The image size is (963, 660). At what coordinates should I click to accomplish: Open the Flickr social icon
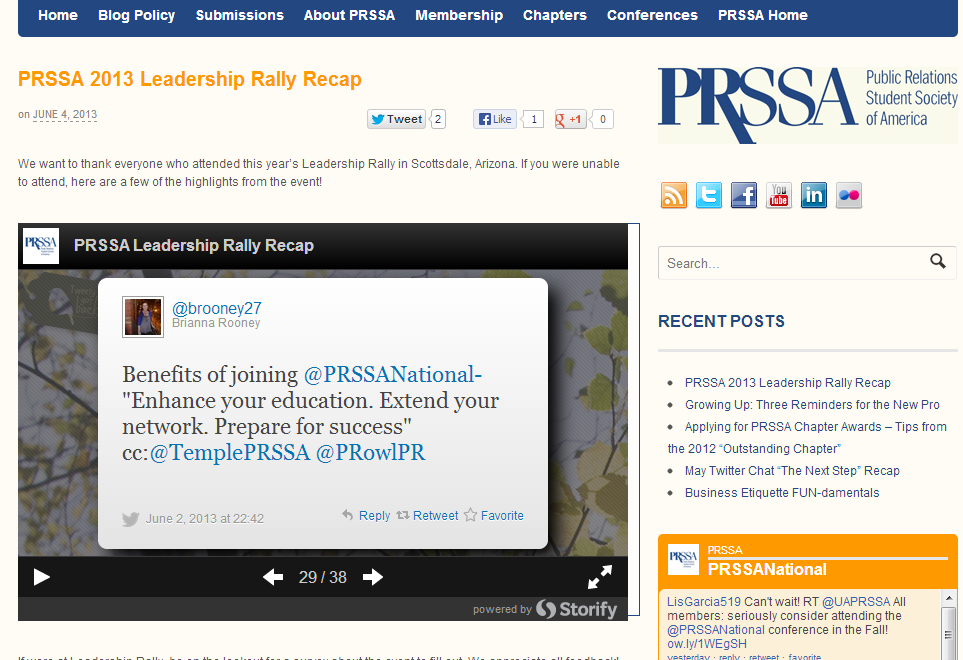(x=849, y=195)
